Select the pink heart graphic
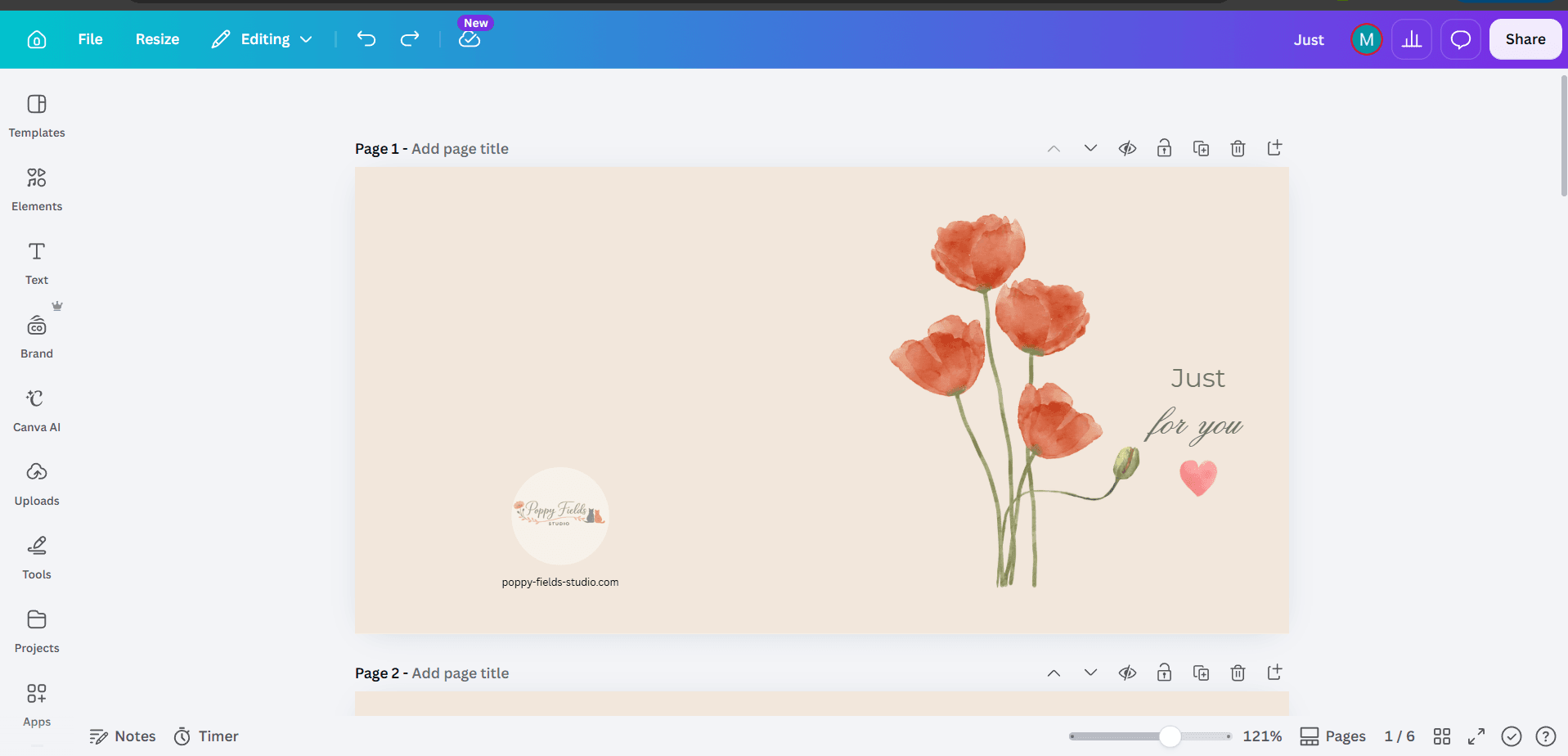The image size is (1568, 756). [x=1198, y=478]
